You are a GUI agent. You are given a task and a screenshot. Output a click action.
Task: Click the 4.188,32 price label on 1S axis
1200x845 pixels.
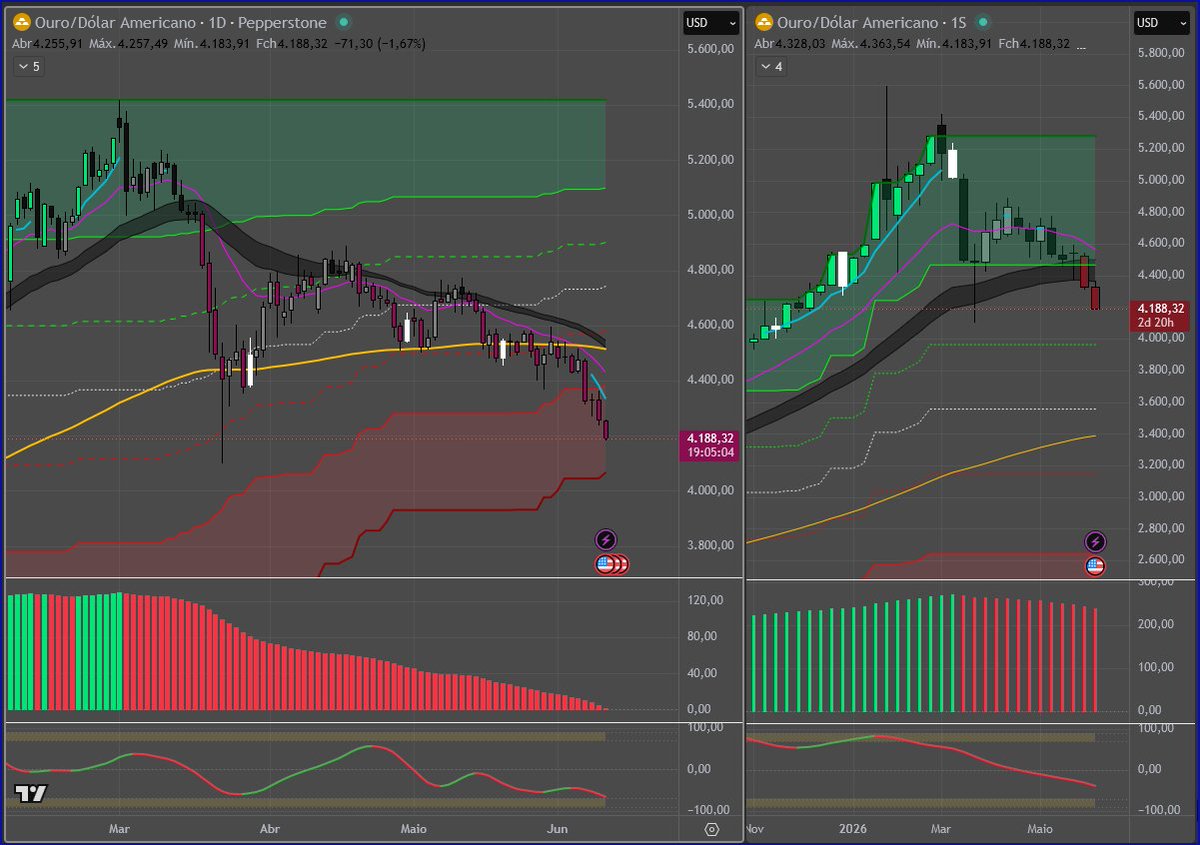coord(1161,308)
